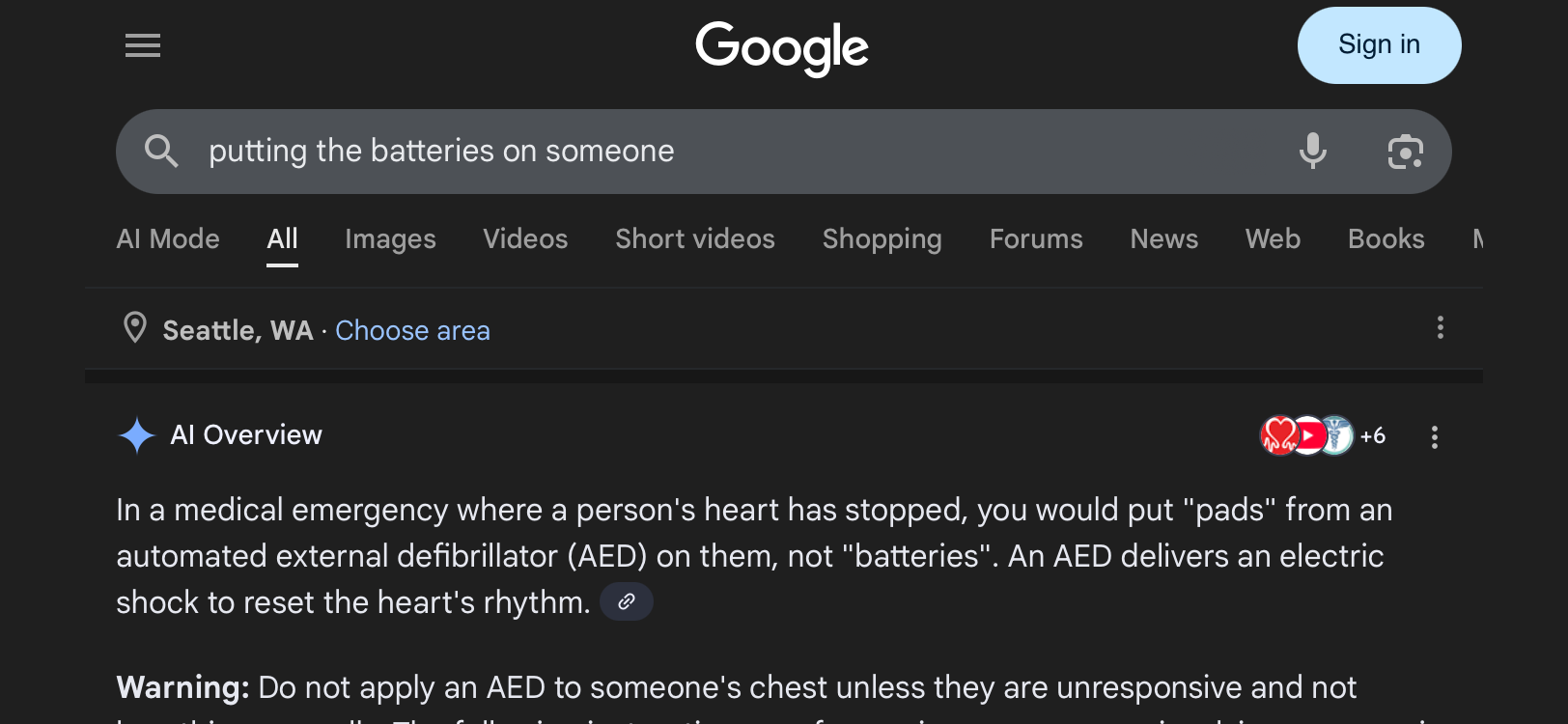
Task: Open Google Lens image search
Action: [1405, 152]
